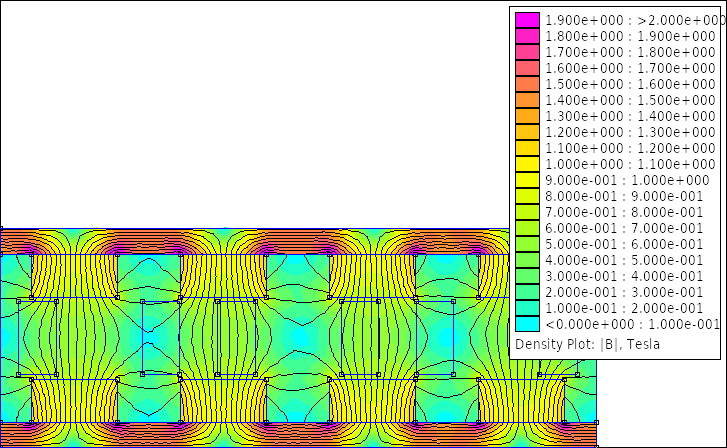Click the swatch beside 7.000e-001 : 8.000e-001
Image resolution: width=727 pixels, height=448 pixels.
point(527,212)
